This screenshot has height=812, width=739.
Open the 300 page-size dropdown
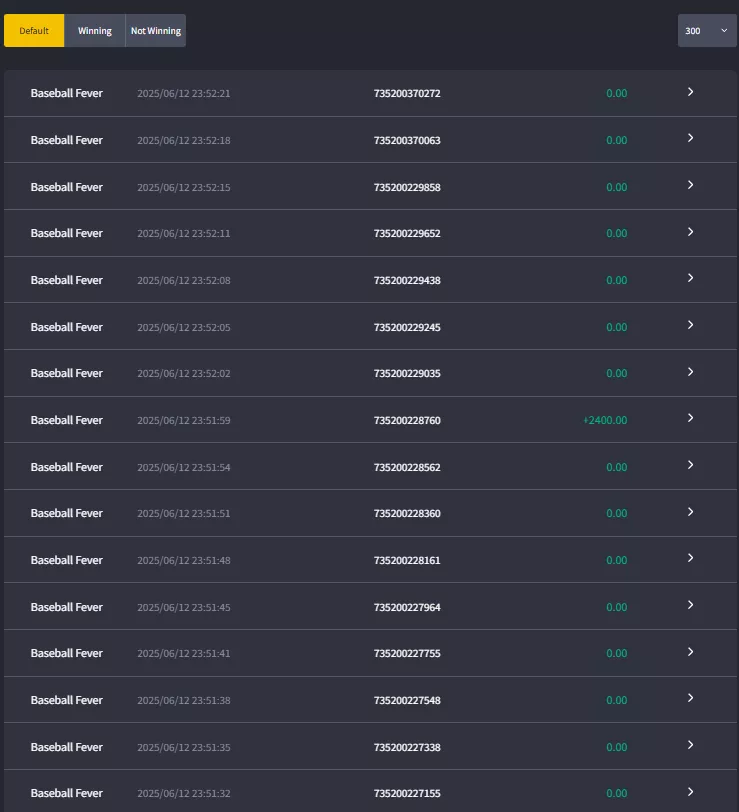(707, 31)
